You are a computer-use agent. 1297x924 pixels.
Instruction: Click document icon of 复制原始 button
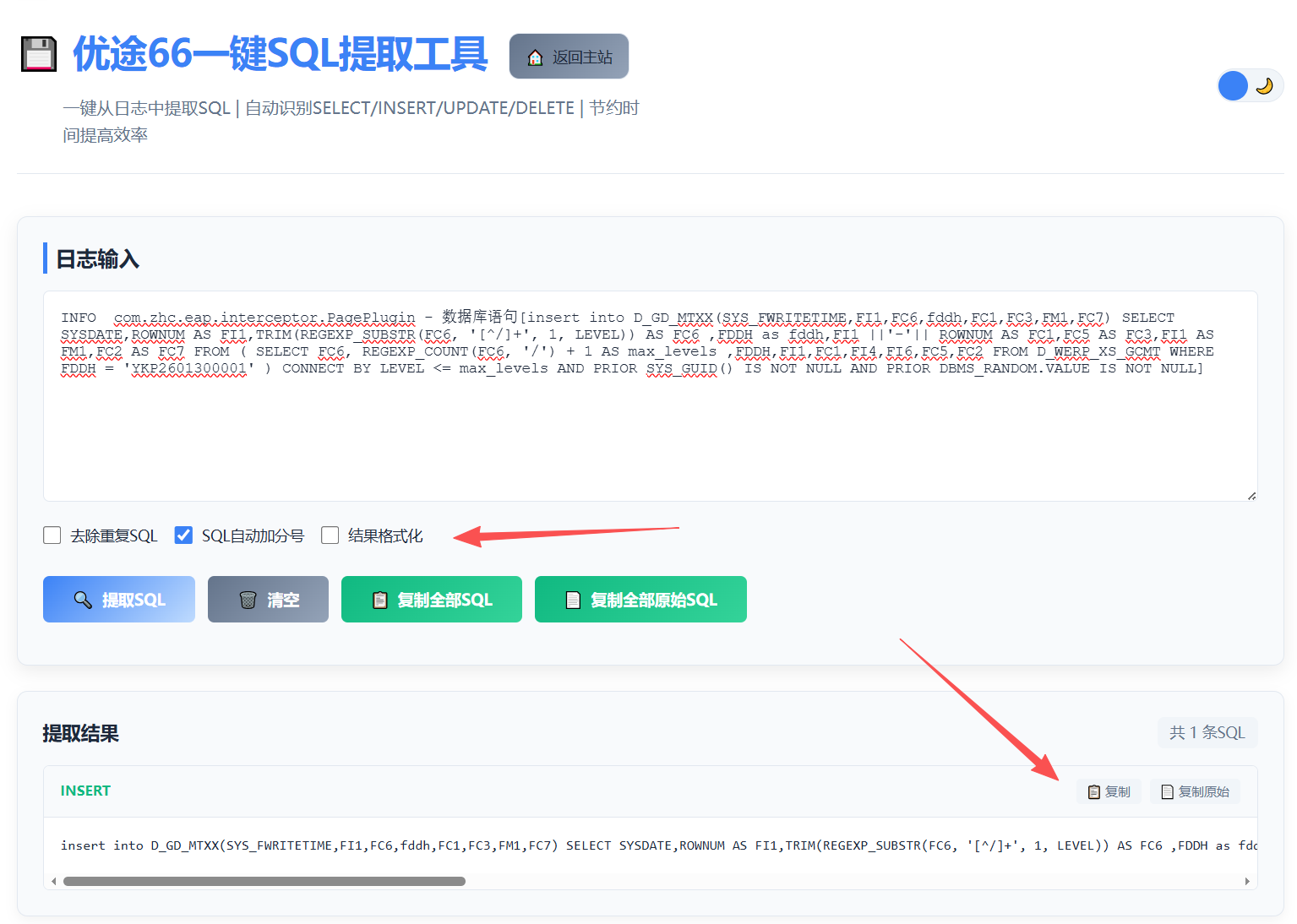click(1168, 792)
